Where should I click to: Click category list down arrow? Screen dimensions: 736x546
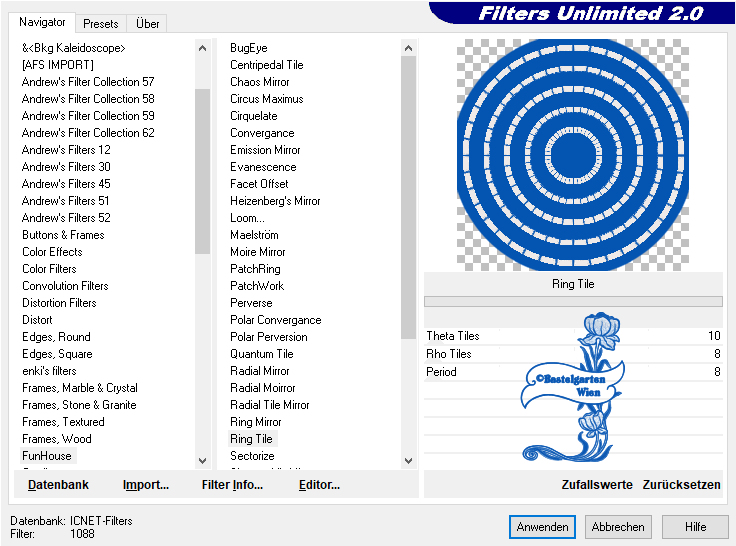202,461
